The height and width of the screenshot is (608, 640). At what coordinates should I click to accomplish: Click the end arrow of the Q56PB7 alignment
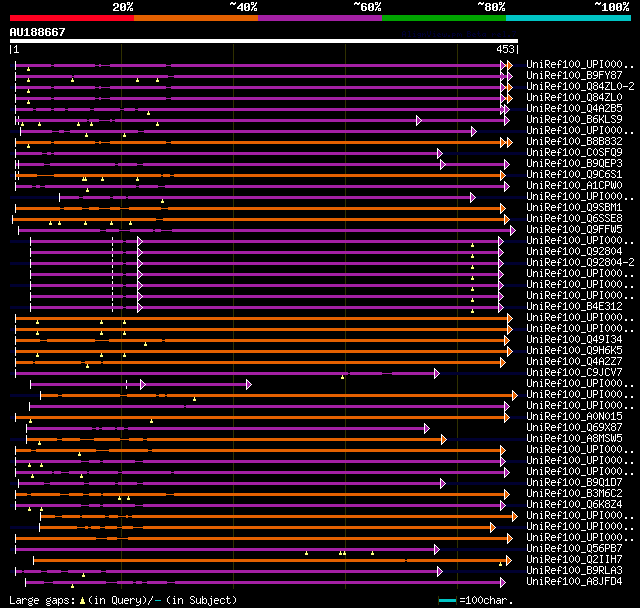tap(437, 550)
